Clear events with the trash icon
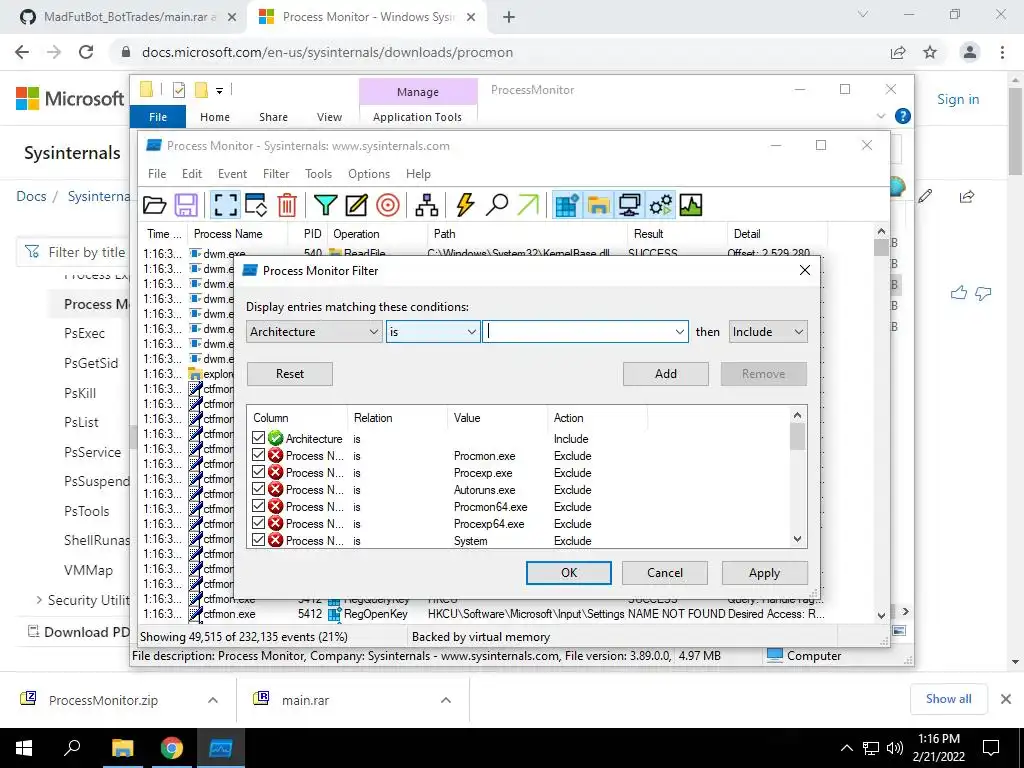 point(287,205)
